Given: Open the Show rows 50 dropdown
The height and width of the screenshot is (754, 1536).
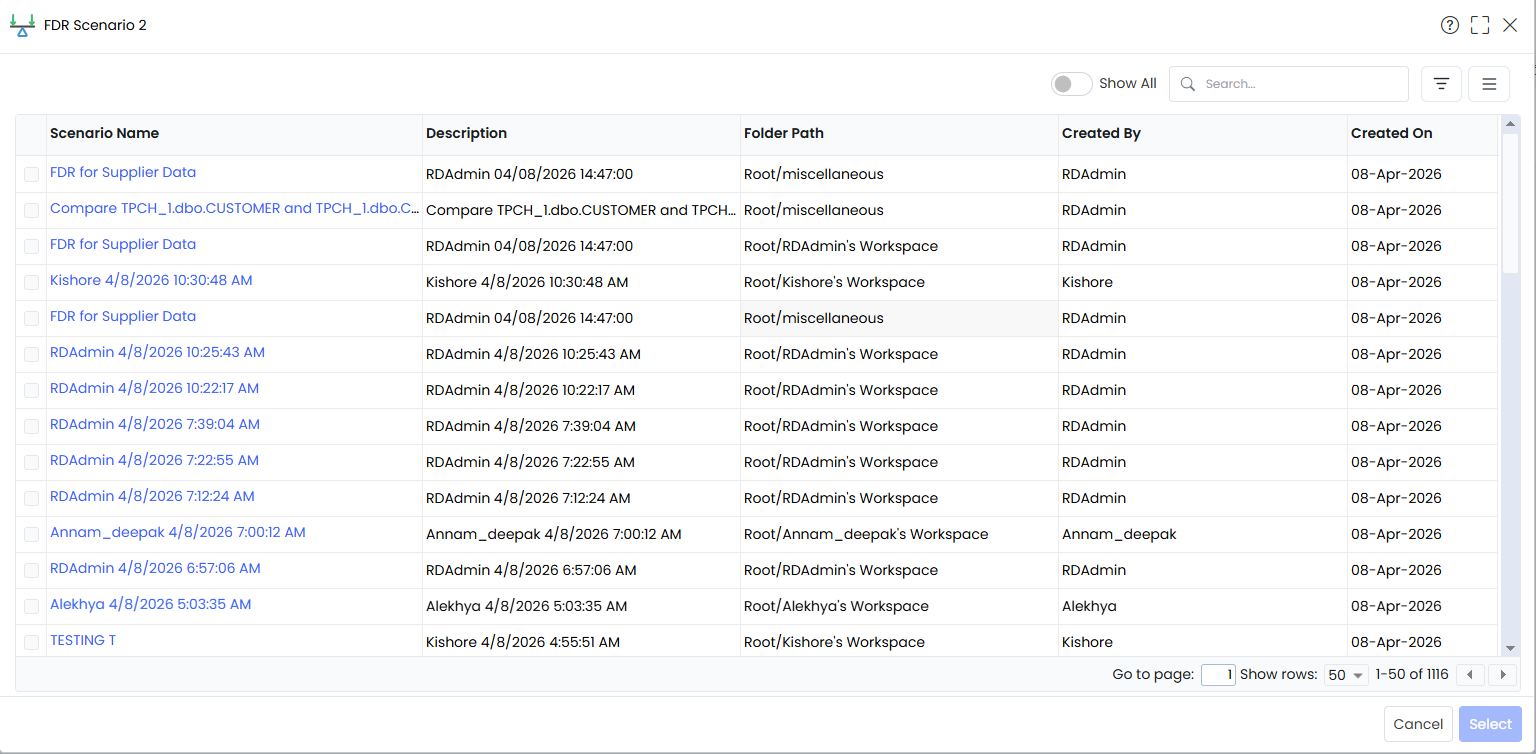Looking at the screenshot, I should click(x=1346, y=675).
